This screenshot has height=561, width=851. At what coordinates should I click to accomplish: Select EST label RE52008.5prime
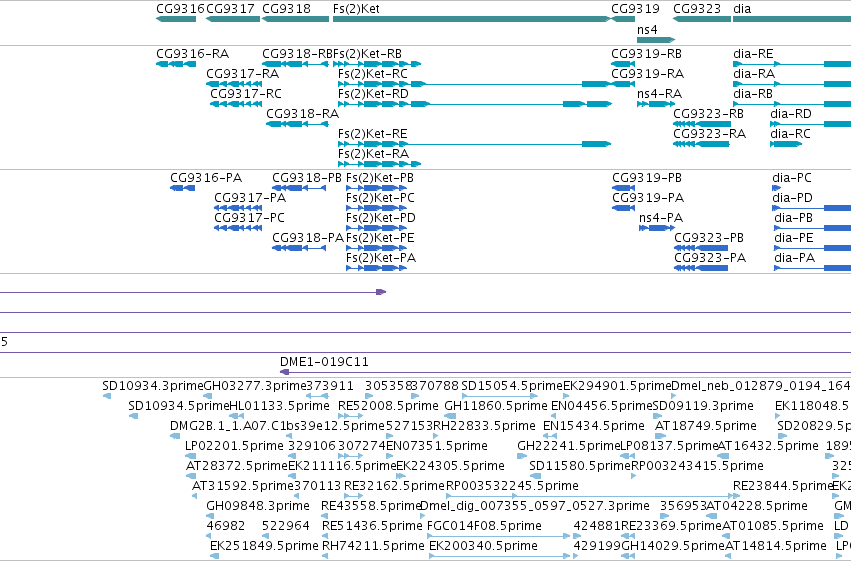[388, 406]
